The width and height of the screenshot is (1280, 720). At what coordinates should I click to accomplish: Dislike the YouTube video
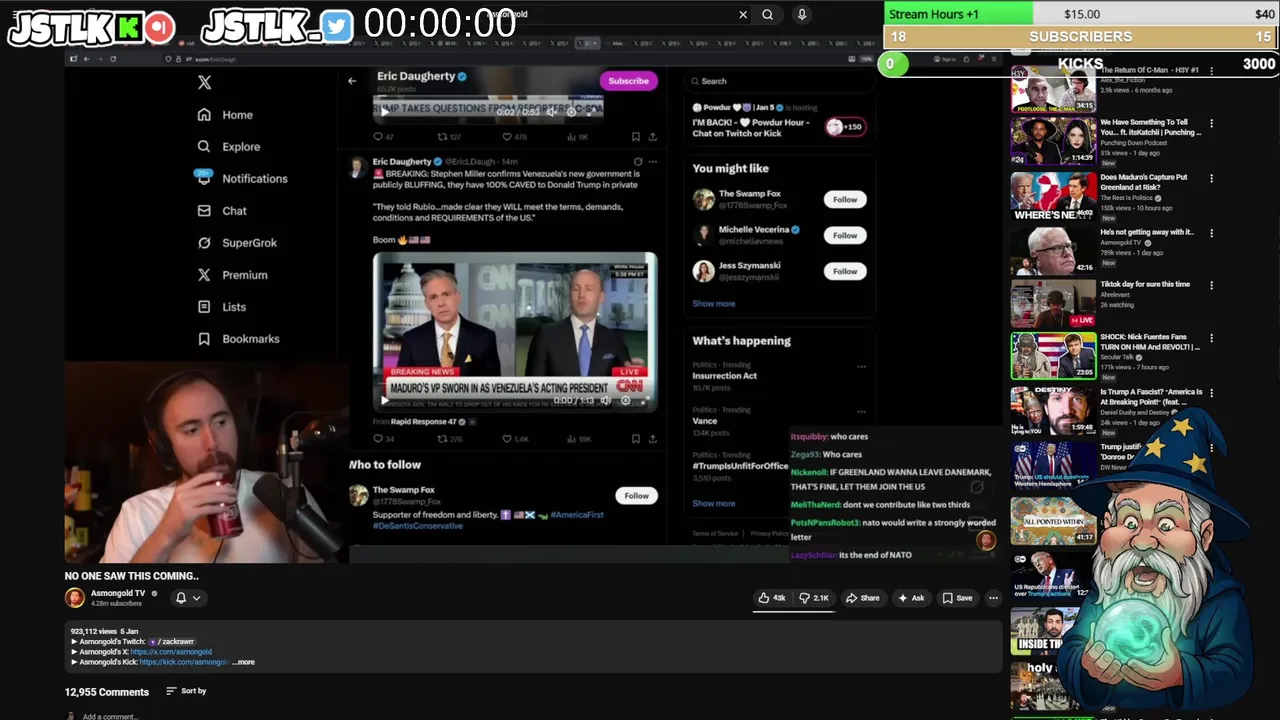tap(814, 598)
